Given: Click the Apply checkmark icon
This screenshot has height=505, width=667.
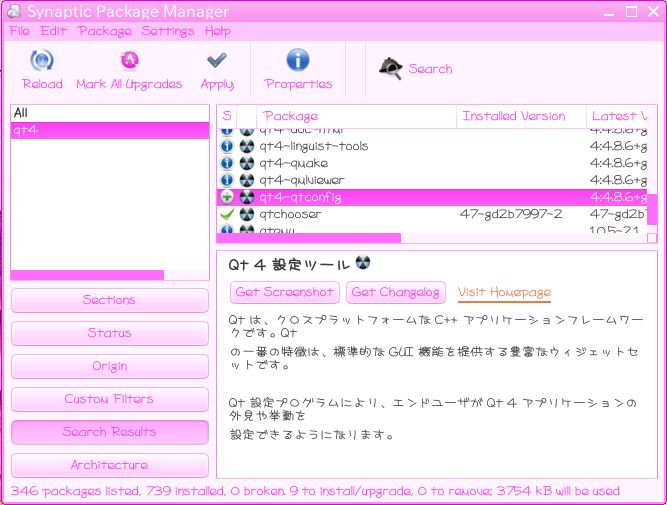Looking at the screenshot, I should [x=217, y=60].
